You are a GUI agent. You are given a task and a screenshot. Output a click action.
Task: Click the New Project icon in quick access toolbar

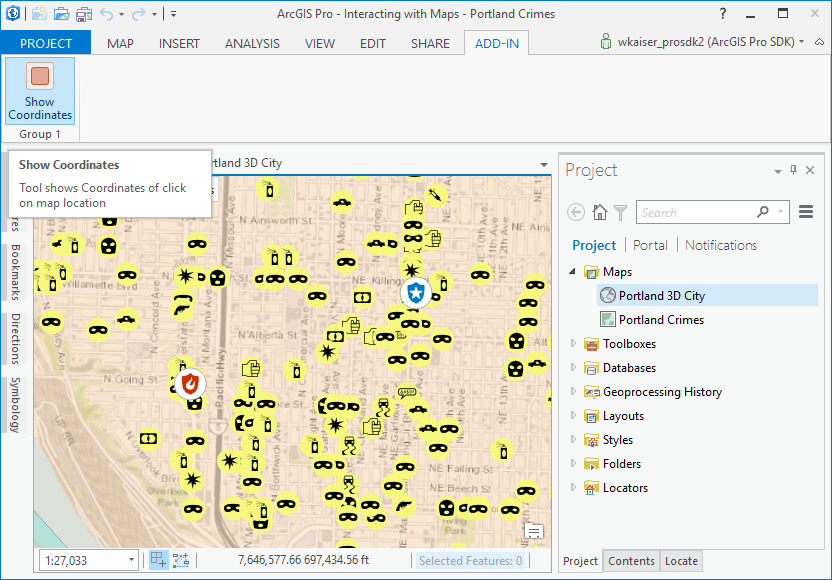coord(39,14)
